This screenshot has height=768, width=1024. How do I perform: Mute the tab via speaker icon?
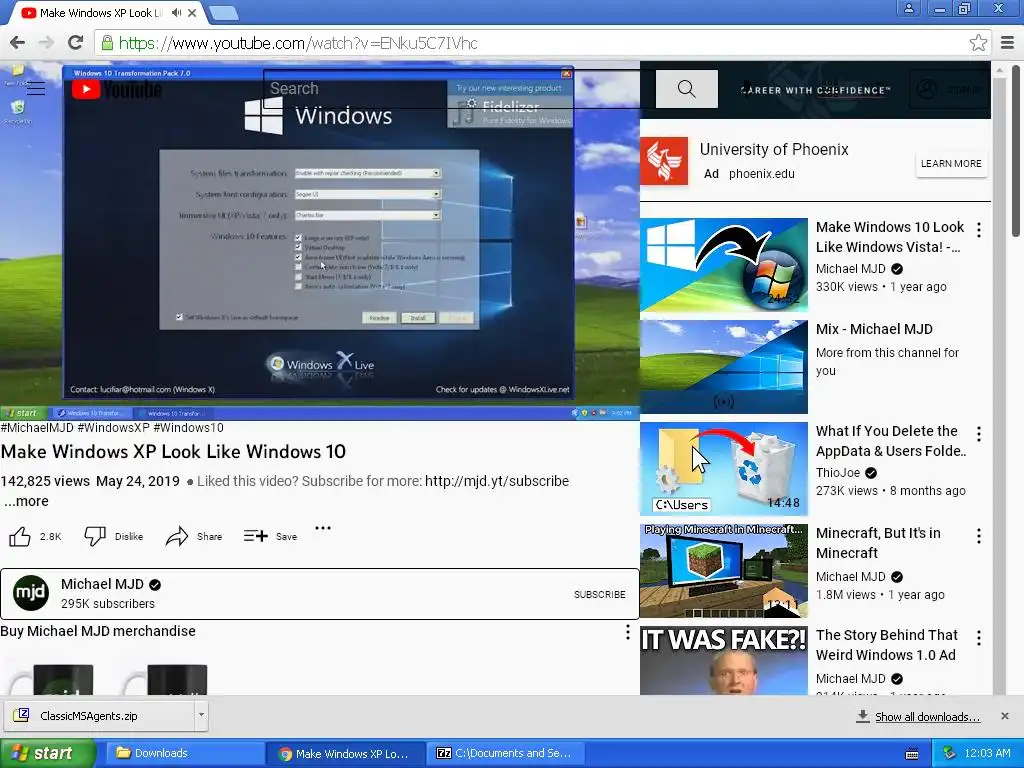coord(177,12)
